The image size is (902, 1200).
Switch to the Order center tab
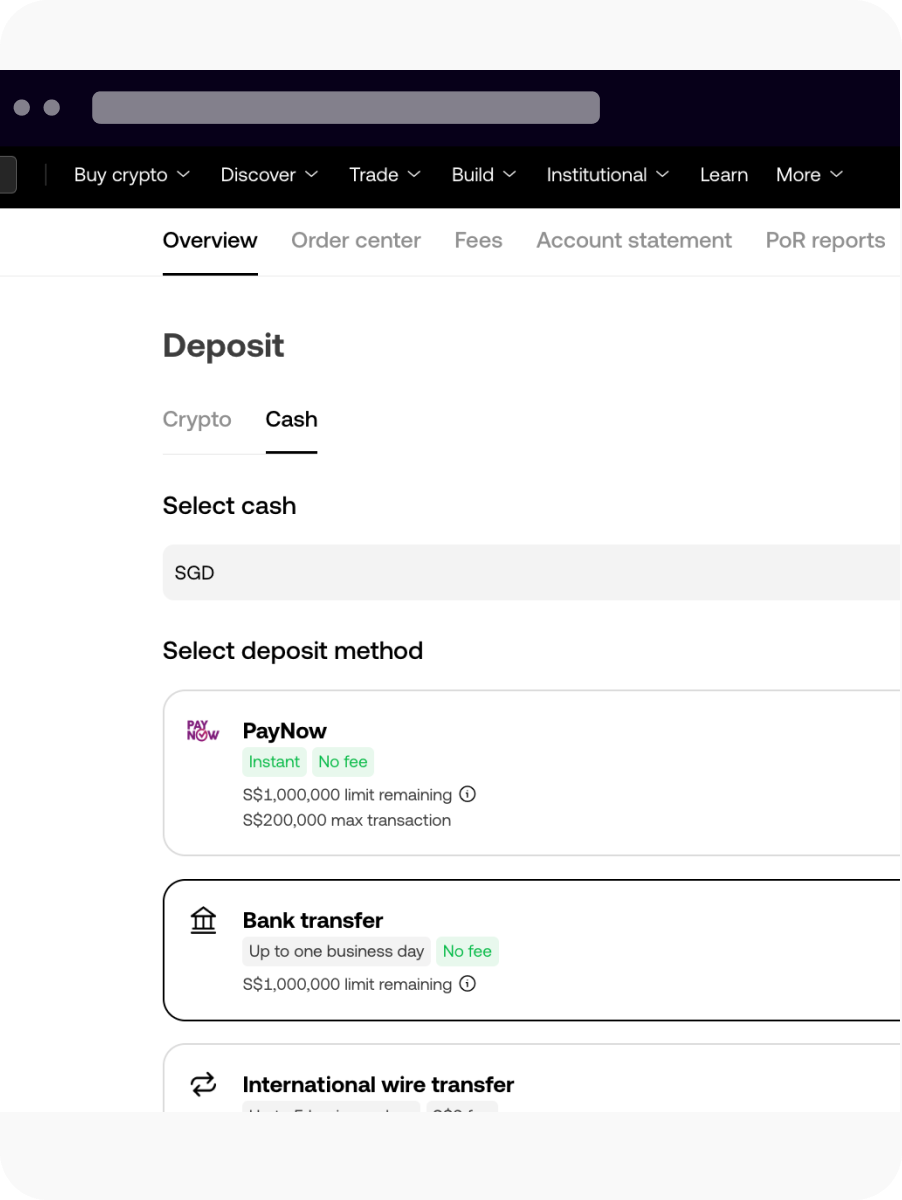coord(356,240)
